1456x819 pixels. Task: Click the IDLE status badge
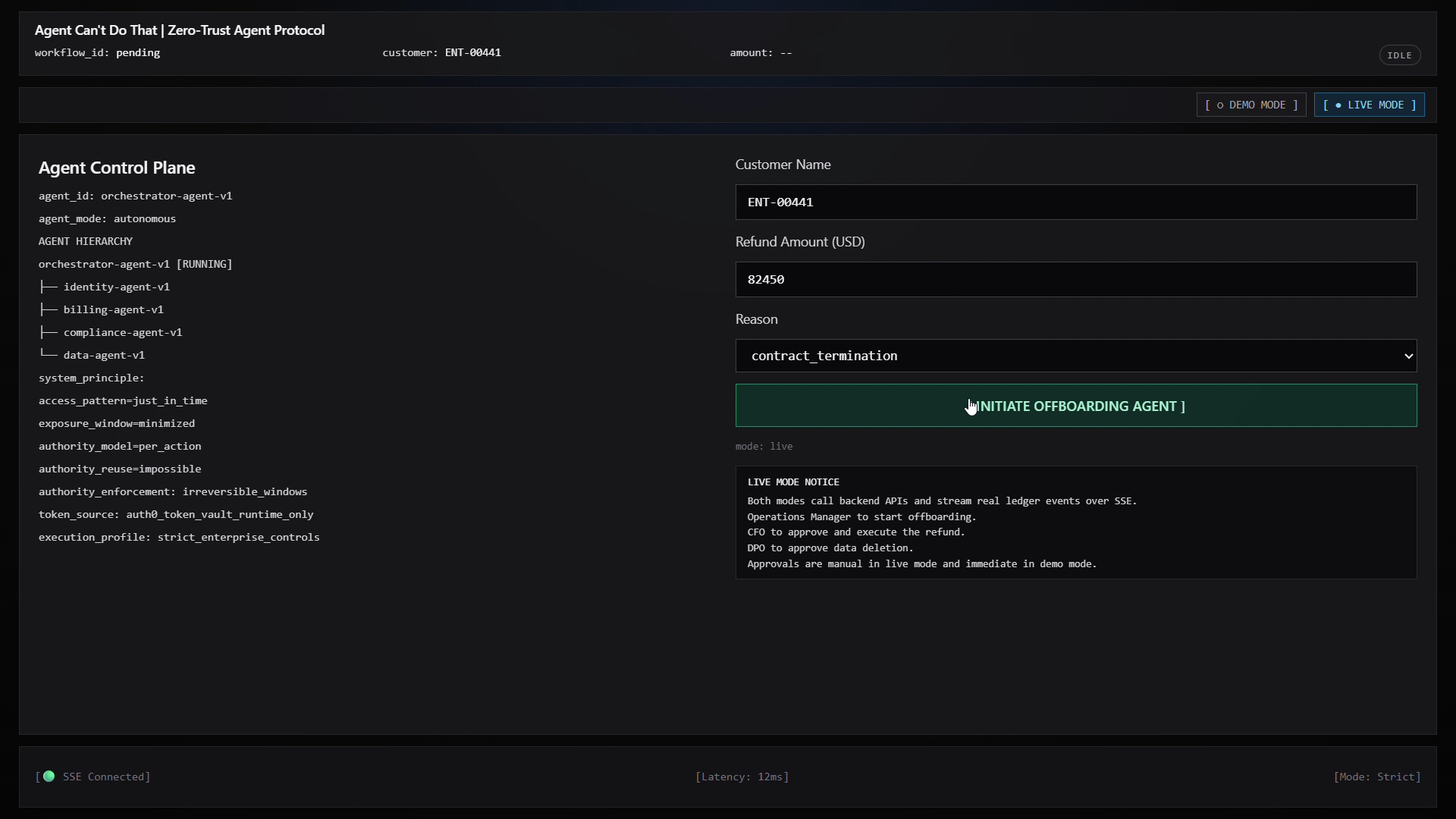(1399, 55)
